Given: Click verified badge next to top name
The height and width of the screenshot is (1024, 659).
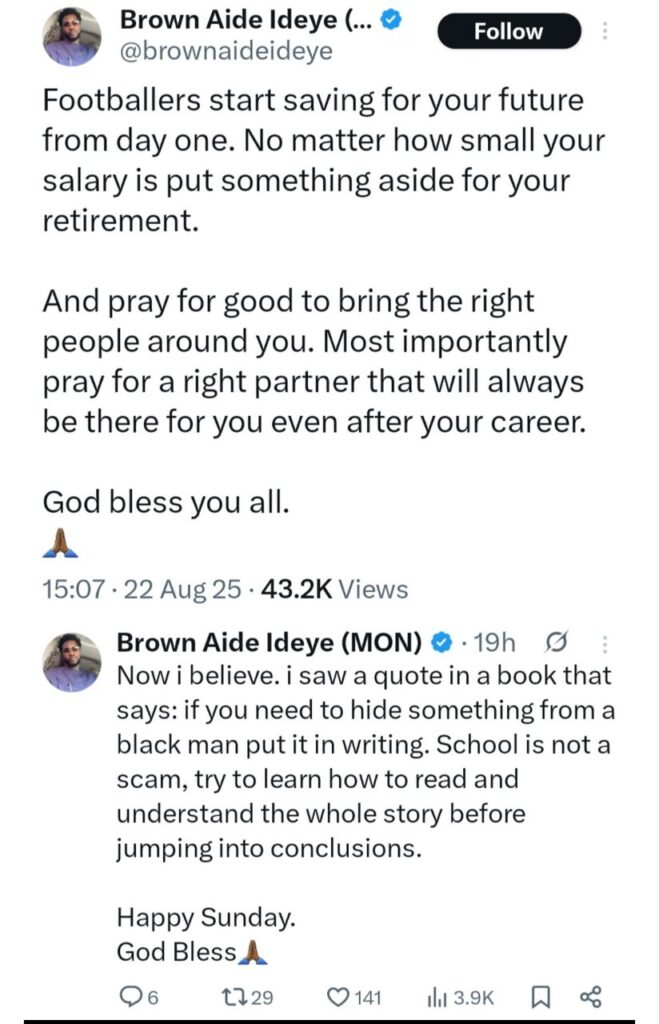Looking at the screenshot, I should click(391, 20).
